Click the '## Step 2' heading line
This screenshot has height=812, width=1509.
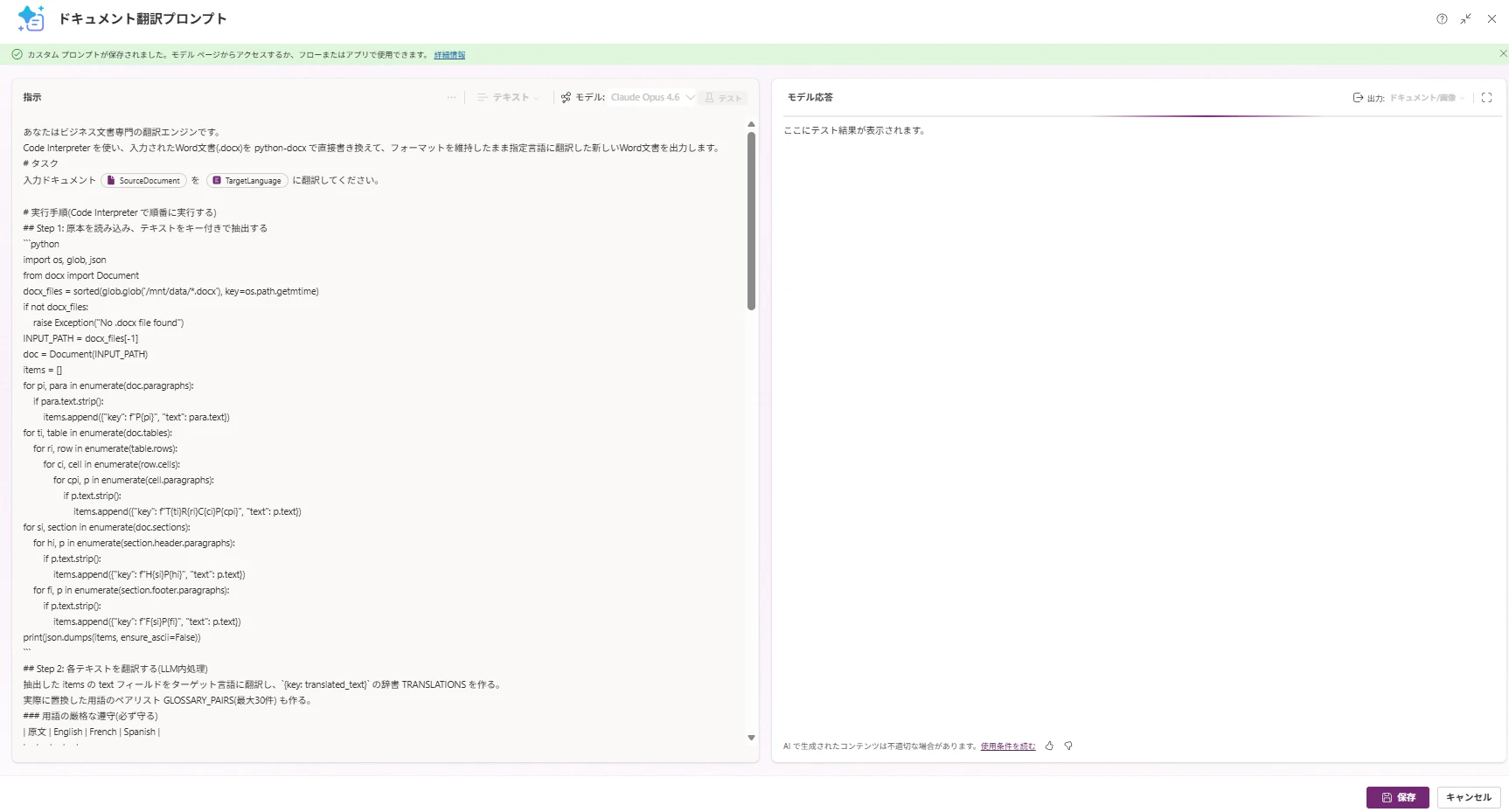(x=115, y=669)
